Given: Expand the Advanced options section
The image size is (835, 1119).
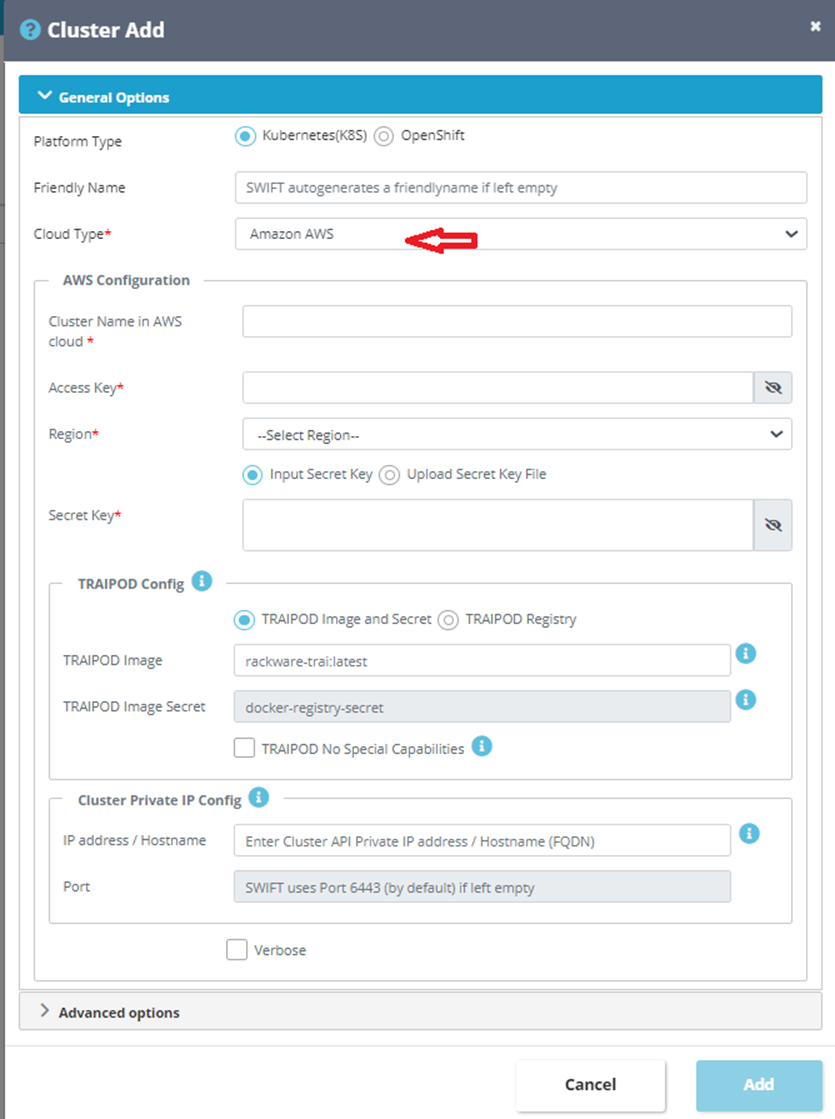Looking at the screenshot, I should point(420,1011).
